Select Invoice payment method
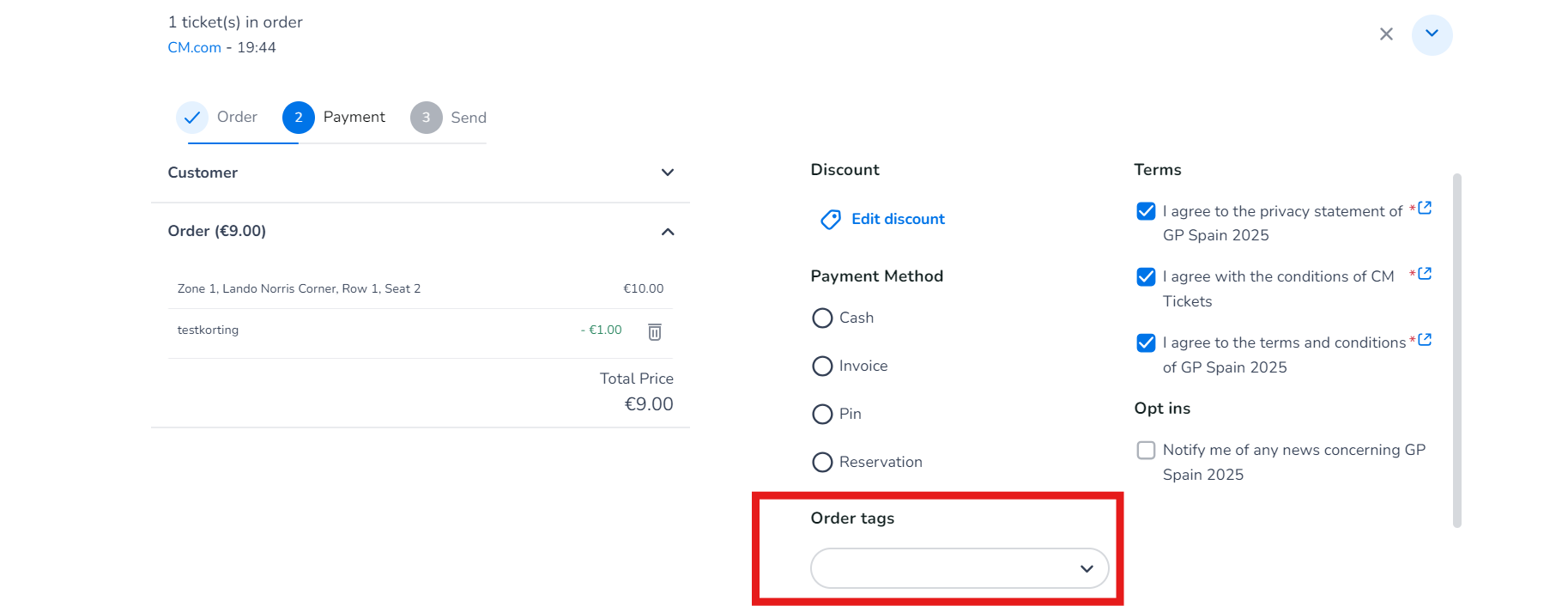Screen dimensions: 1568x606 pyautogui.click(x=822, y=367)
